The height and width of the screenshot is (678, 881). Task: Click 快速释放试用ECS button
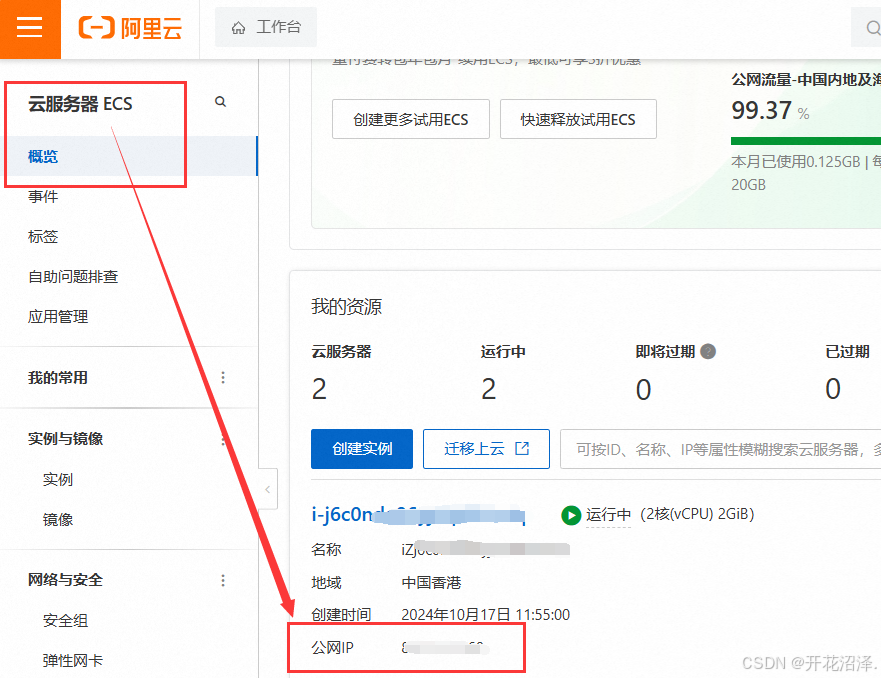(x=578, y=119)
